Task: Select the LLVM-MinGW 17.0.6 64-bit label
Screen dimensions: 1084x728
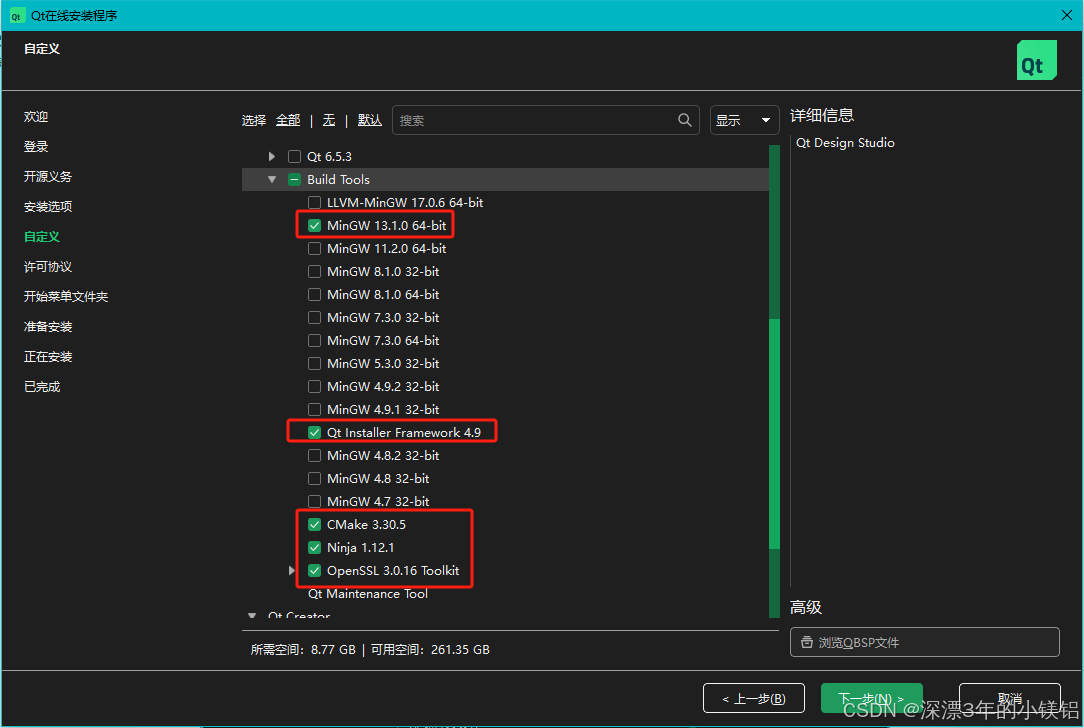Action: (x=405, y=203)
